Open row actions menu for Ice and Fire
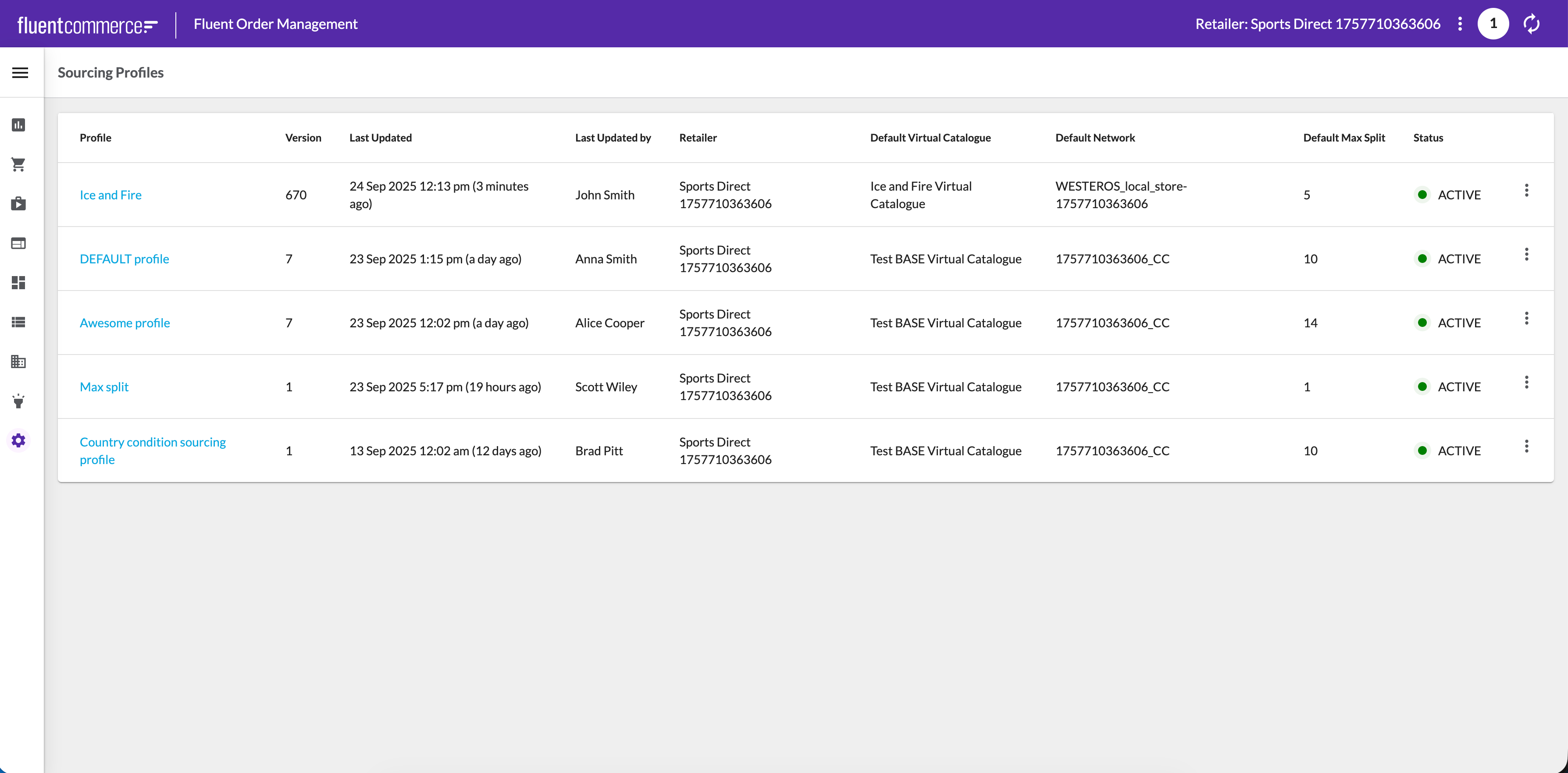 pos(1526,190)
